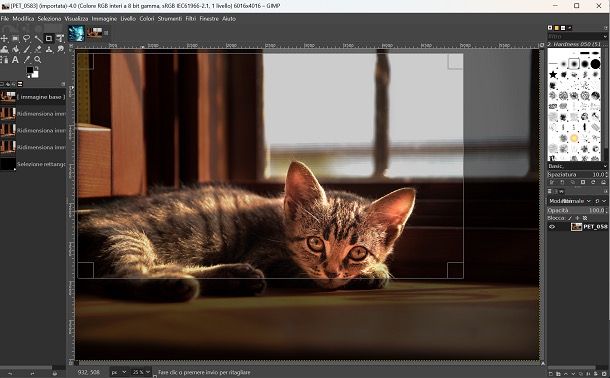Screen dimensions: 610x378
Task: Click the duplicate brush icon
Action: click(x=572, y=182)
